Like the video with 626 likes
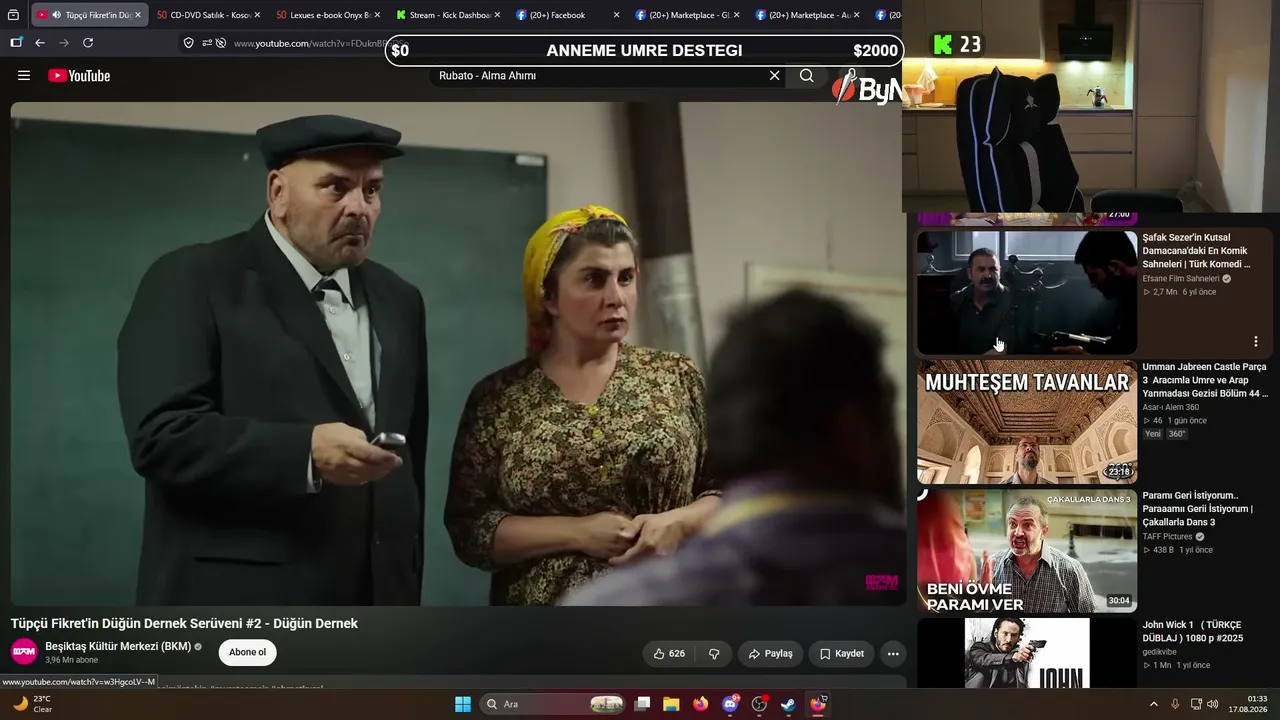The image size is (1280, 720). tap(669, 654)
